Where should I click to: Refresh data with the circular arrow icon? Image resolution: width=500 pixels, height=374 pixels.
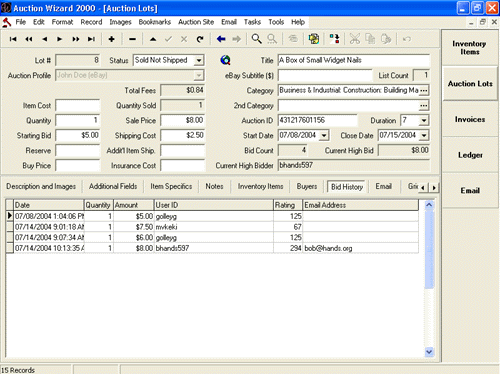[200, 39]
